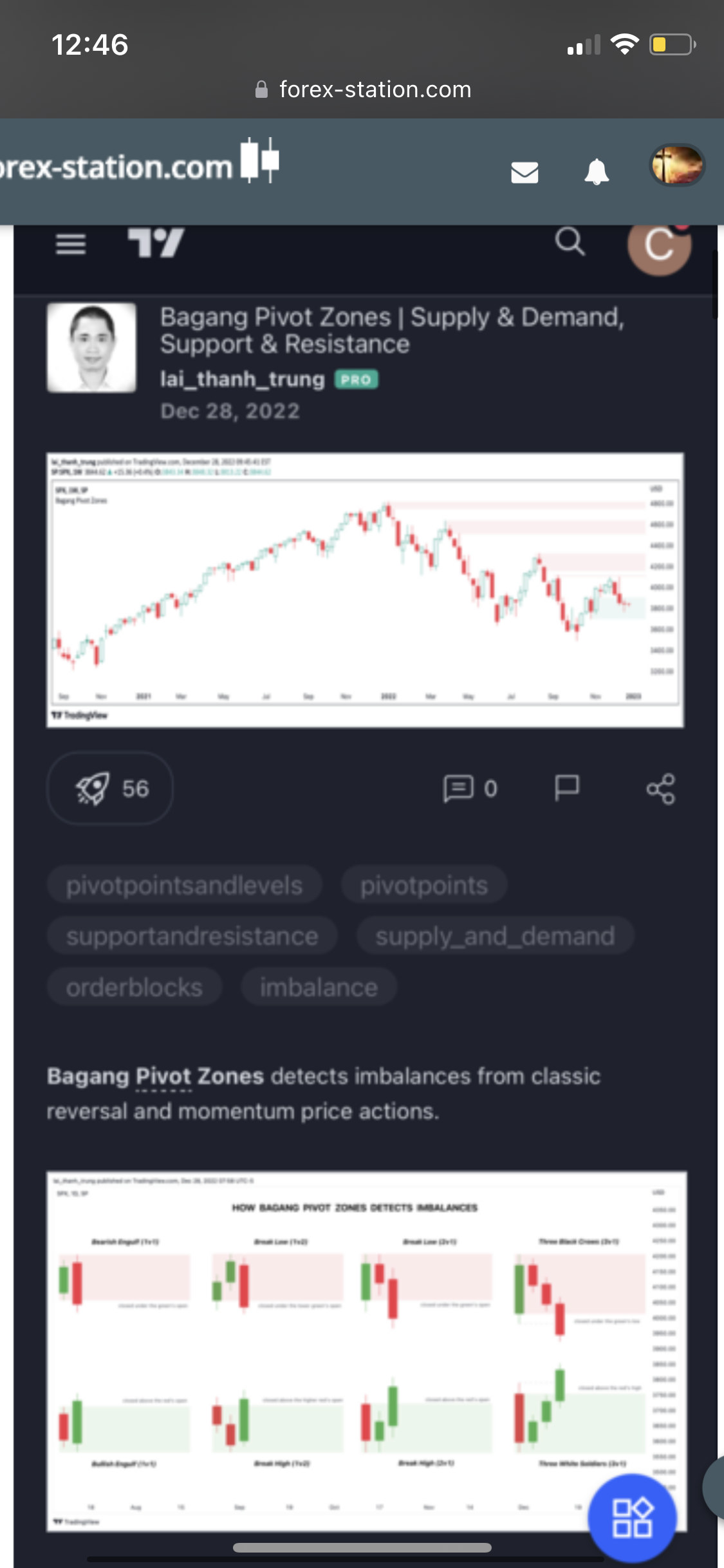The height and width of the screenshot is (1568, 724).
Task: Open the notifications bell icon
Action: [597, 172]
